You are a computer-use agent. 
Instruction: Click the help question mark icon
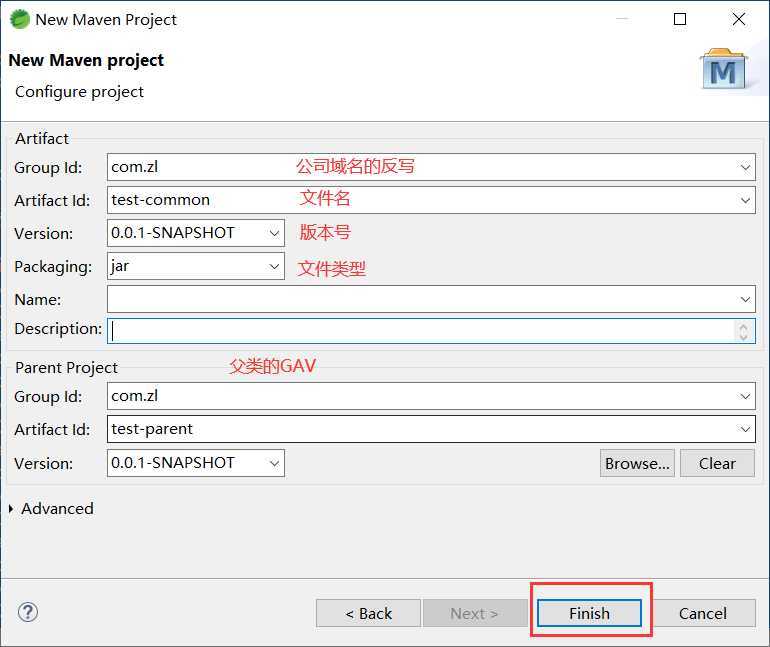click(x=28, y=612)
